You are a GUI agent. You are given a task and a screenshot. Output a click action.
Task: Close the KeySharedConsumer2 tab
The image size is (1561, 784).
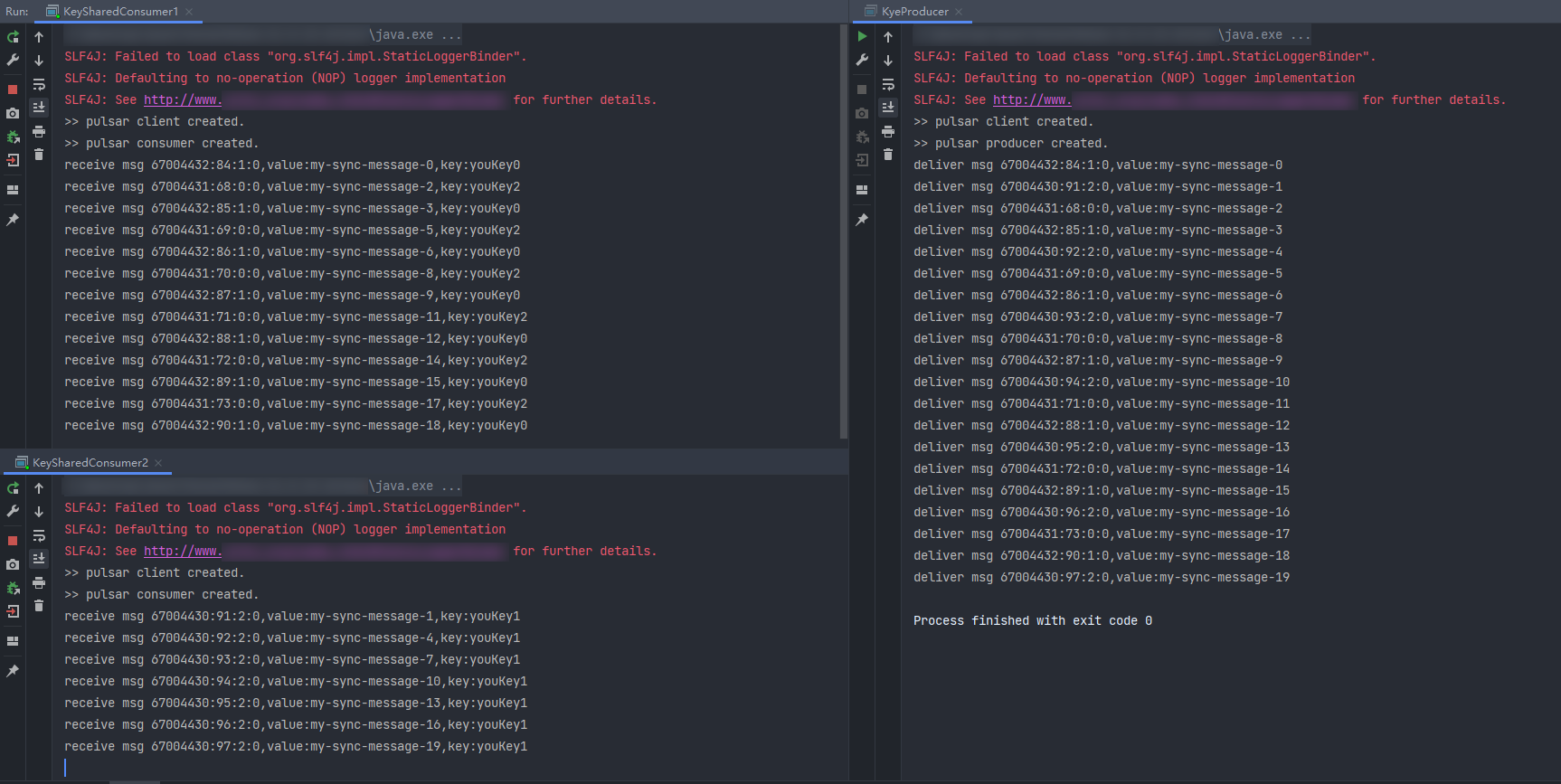pyautogui.click(x=158, y=463)
